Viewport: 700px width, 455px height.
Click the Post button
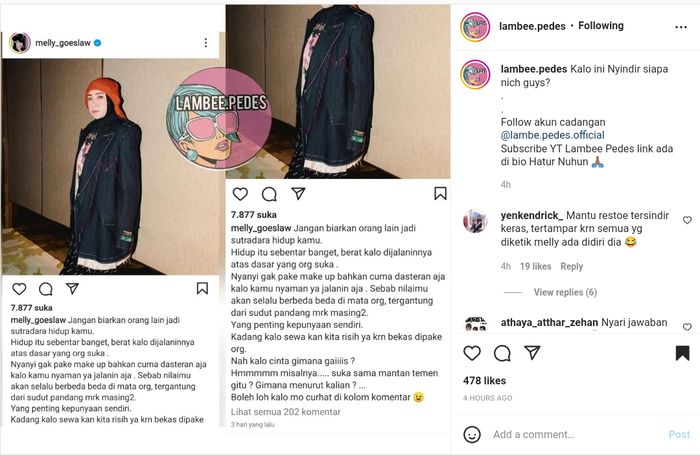point(679,434)
